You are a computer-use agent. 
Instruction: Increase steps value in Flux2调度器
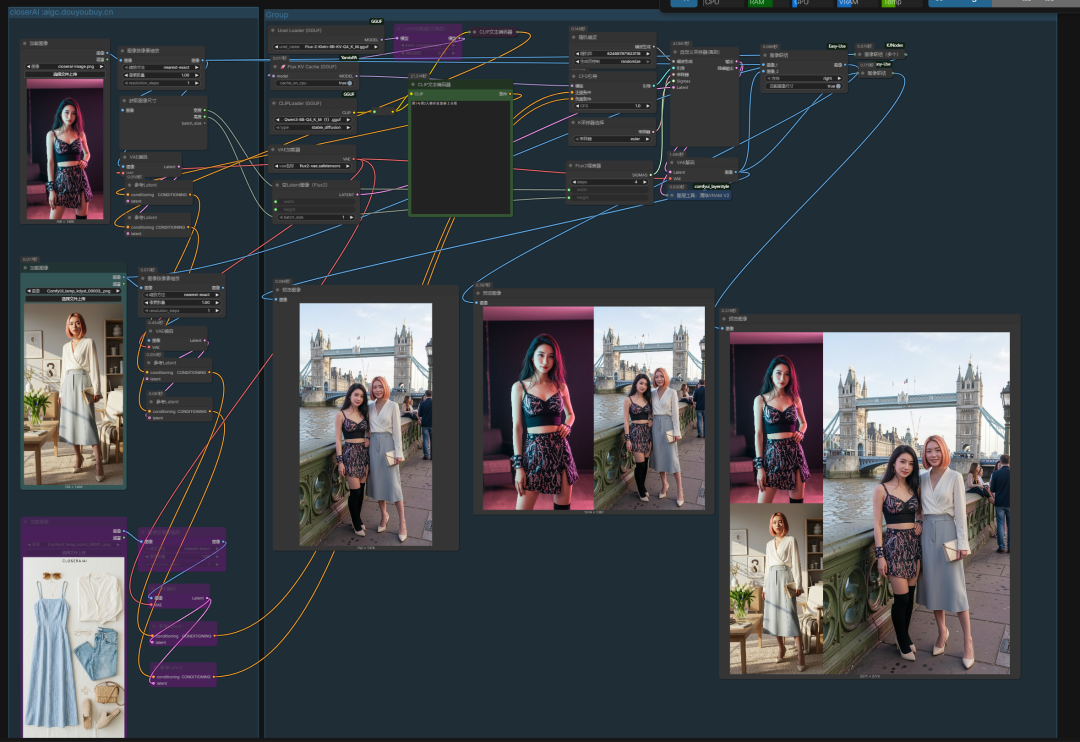point(647,182)
